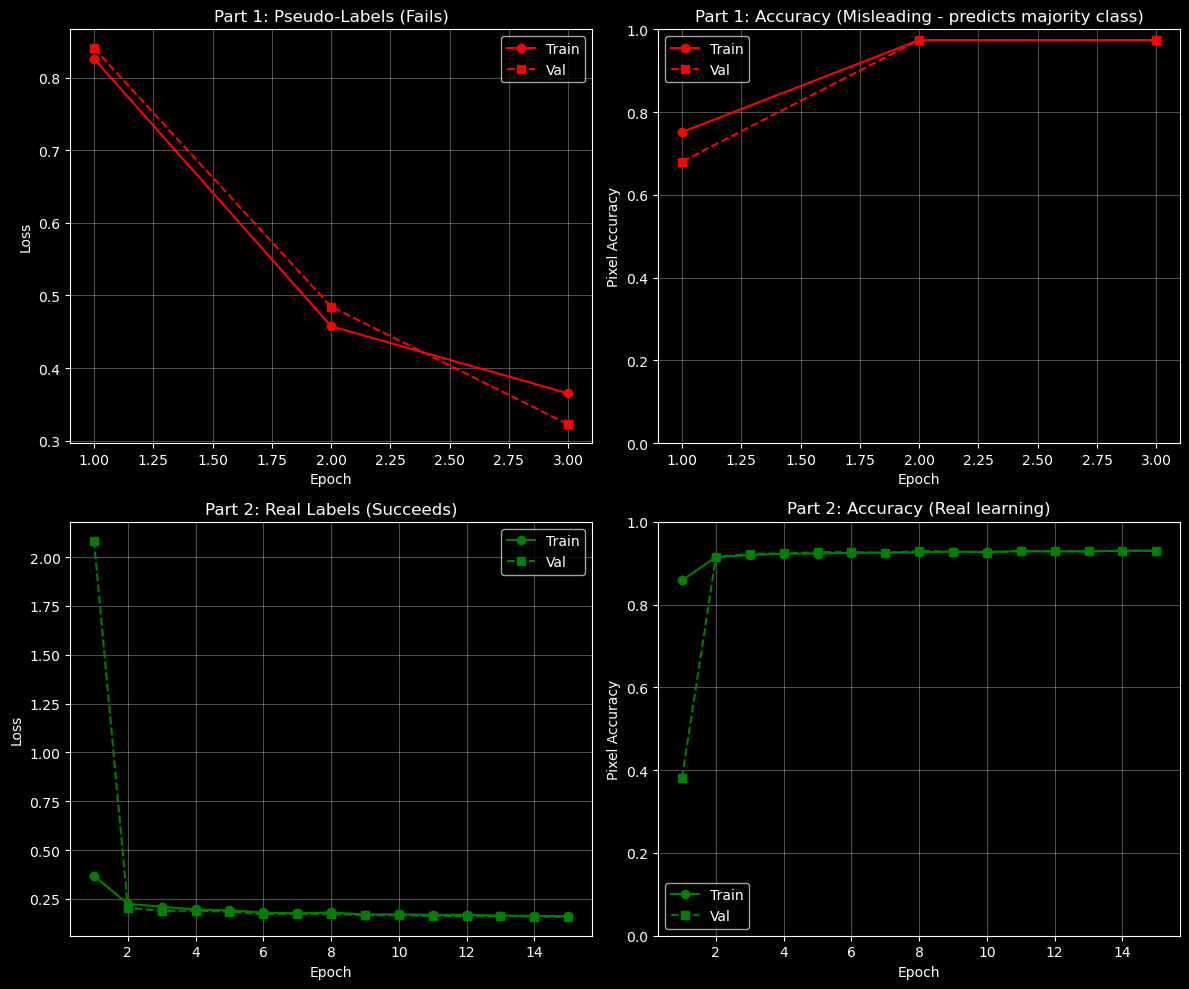This screenshot has width=1189, height=989.
Task: Click Train accuracy point at epoch 1 in Part 1 Accuracy
Action: point(682,132)
